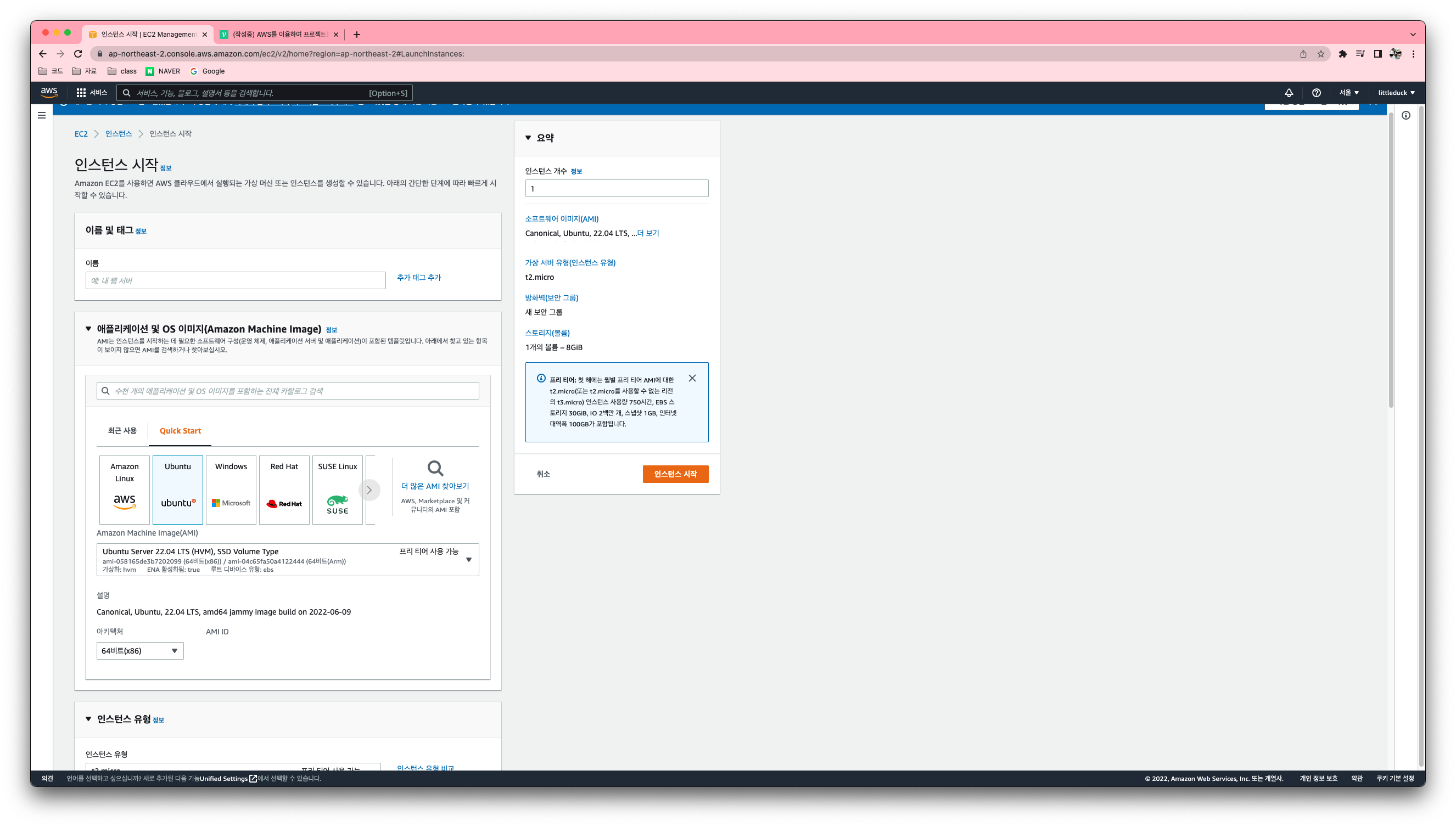Click the 취소 cancel button
Screen dimensions: 1456x827
(x=543, y=474)
